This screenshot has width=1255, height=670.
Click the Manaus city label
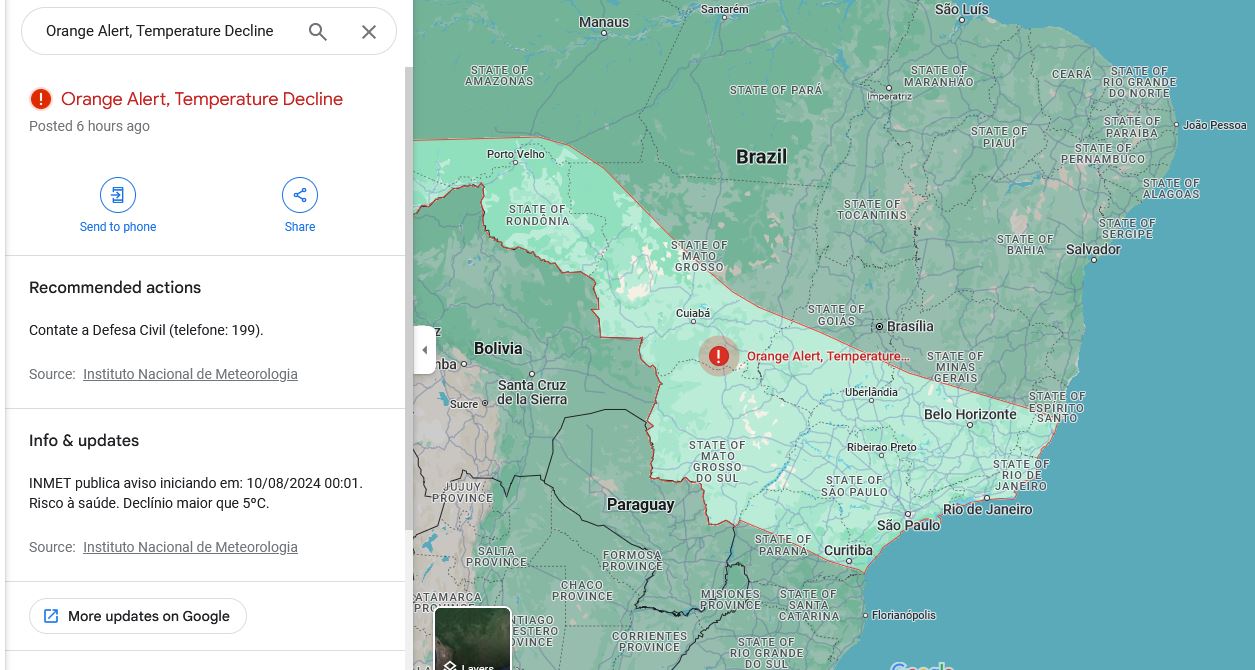pyautogui.click(x=604, y=22)
